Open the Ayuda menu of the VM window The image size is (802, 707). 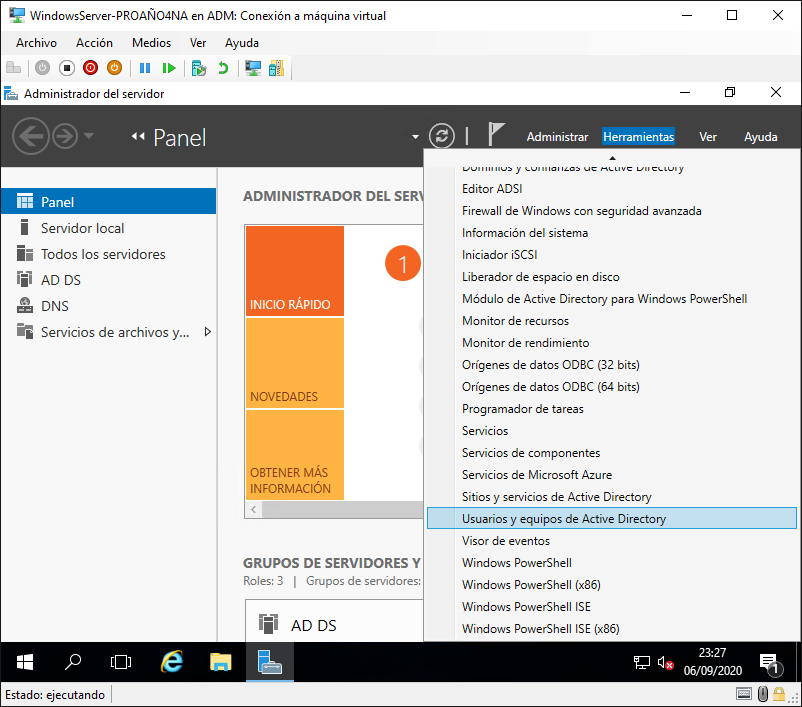click(242, 43)
